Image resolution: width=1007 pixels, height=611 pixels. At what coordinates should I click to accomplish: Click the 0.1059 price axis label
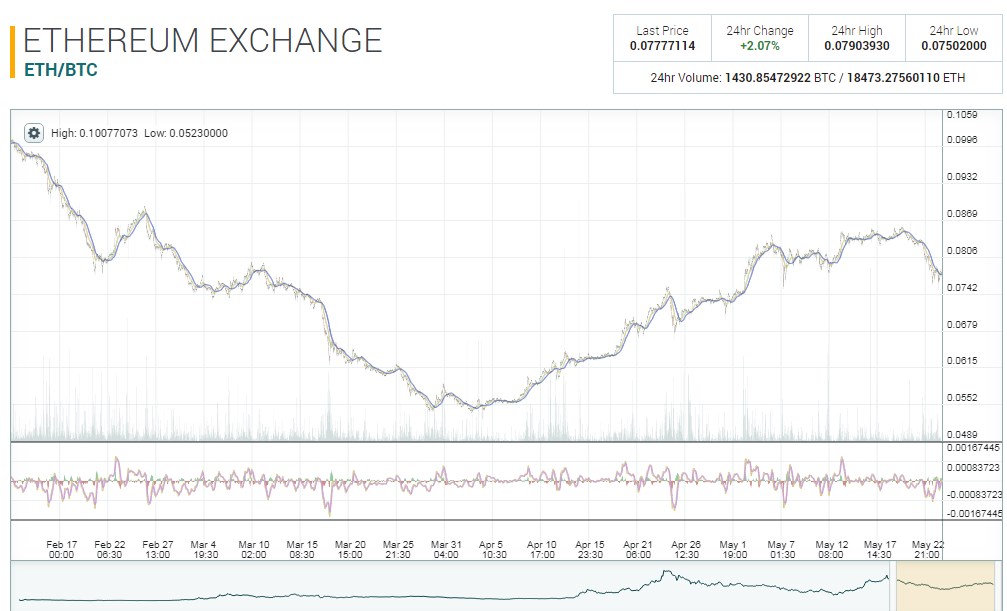pos(962,115)
